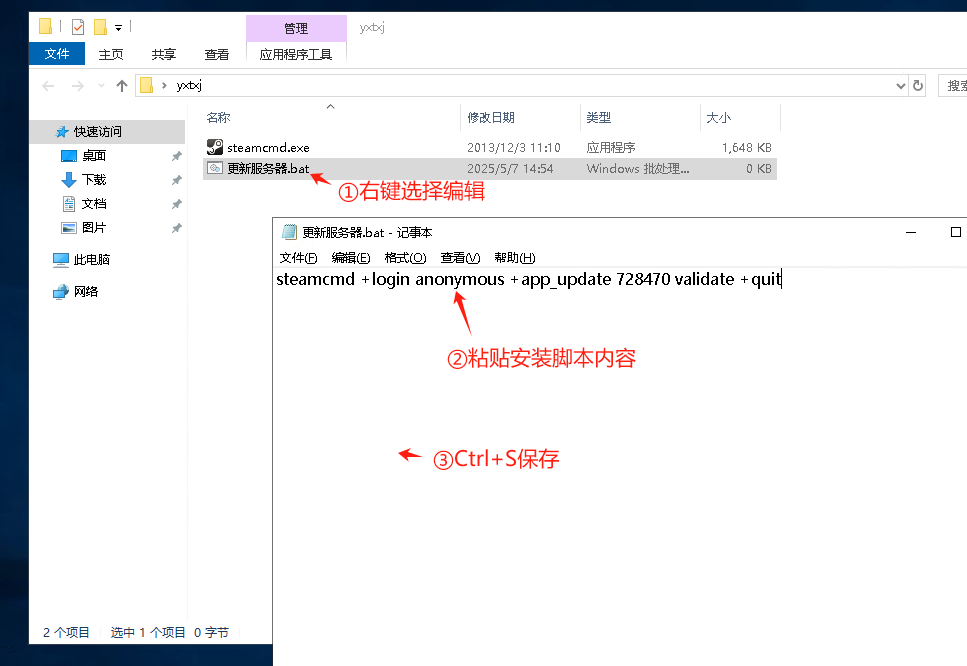Open Notepad's 查看(V) menu
967x666 pixels.
tap(460, 258)
